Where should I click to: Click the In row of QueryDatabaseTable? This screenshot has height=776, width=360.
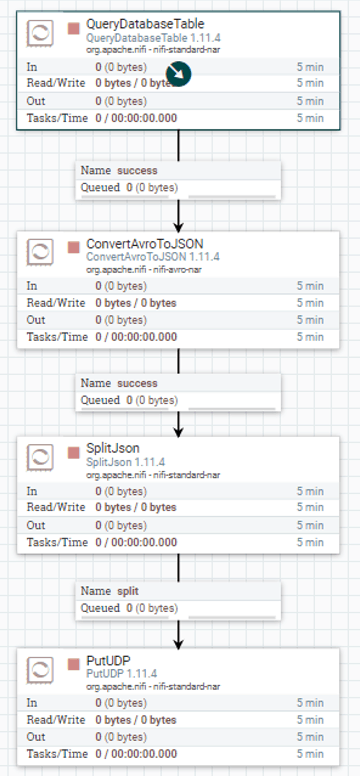click(x=178, y=67)
